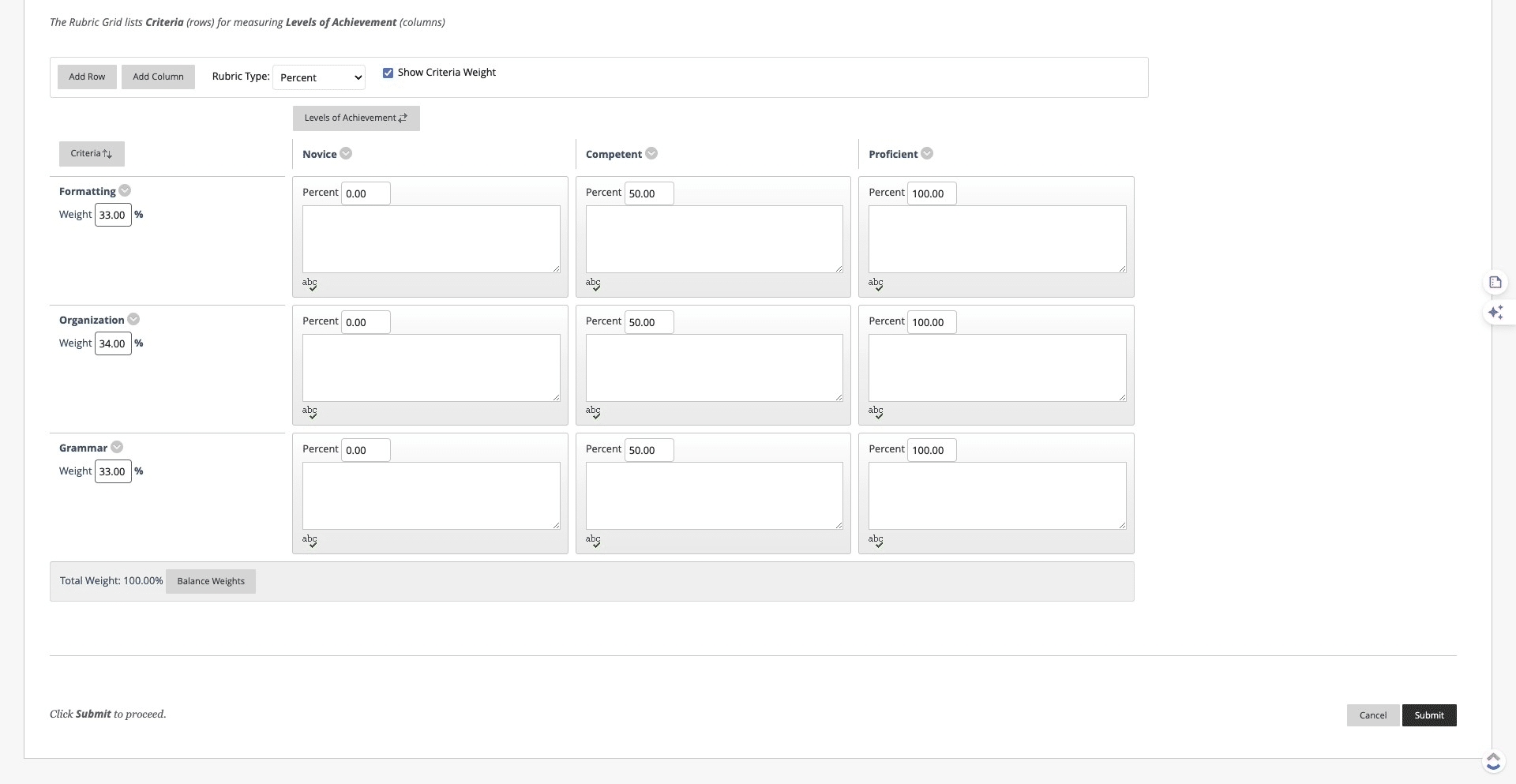
Task: Open the Formatting criterion options chevron
Action: tap(125, 191)
